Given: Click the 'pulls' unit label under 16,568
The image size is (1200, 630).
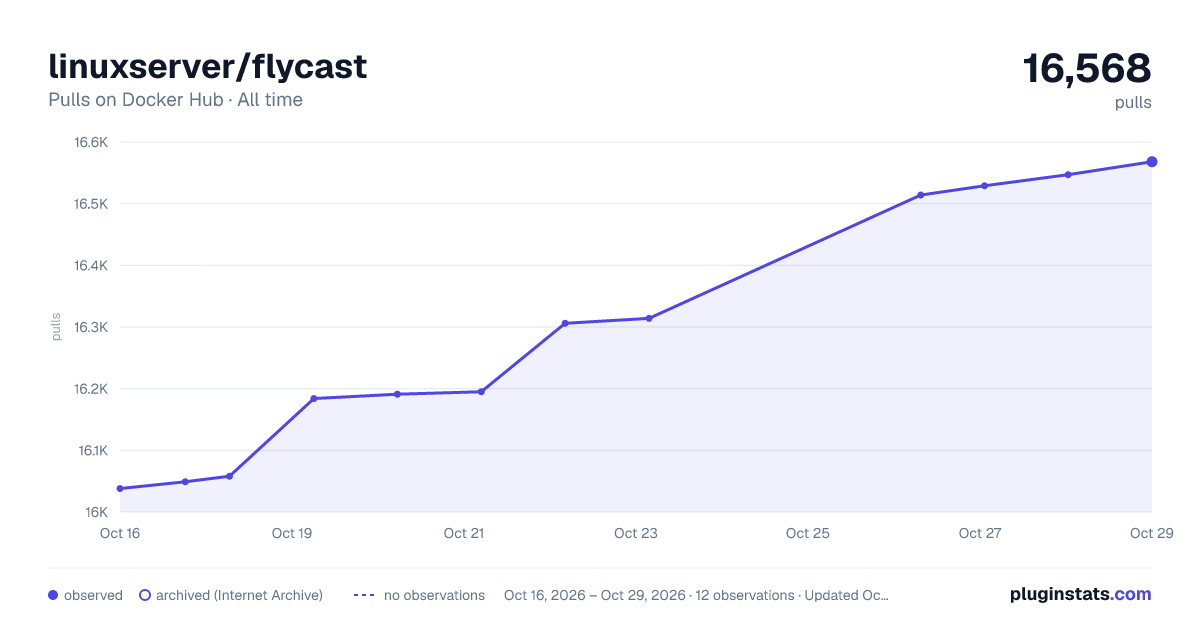Looking at the screenshot, I should (x=1133, y=102).
